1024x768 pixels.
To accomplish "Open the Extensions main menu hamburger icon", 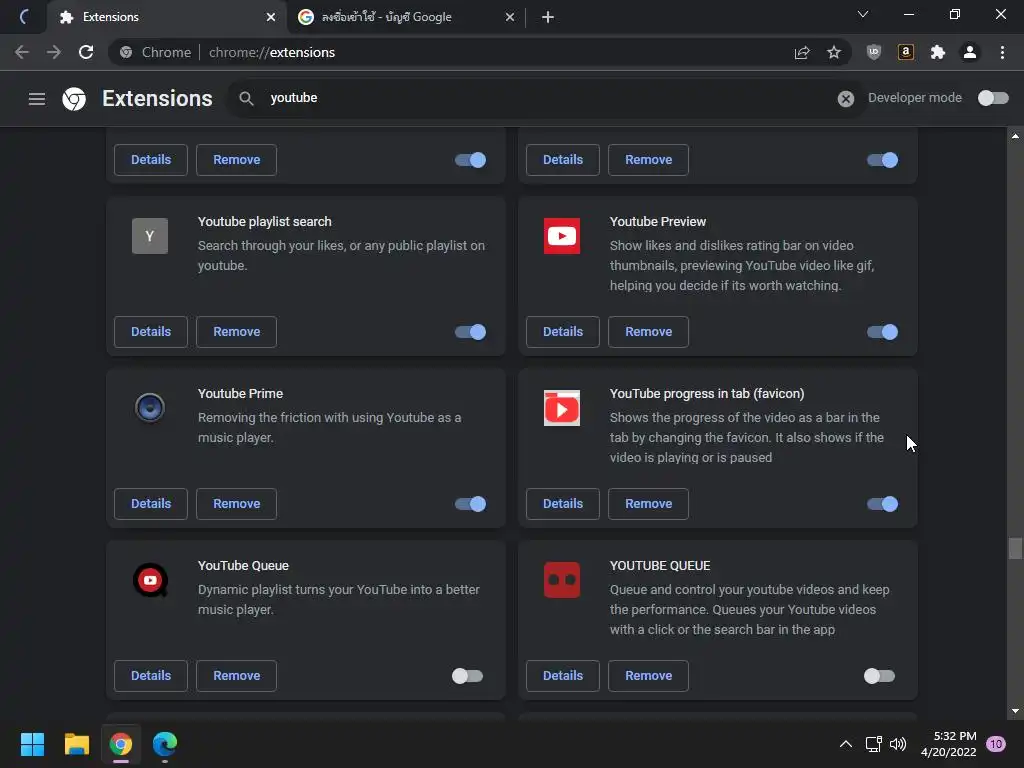I will 37,99.
